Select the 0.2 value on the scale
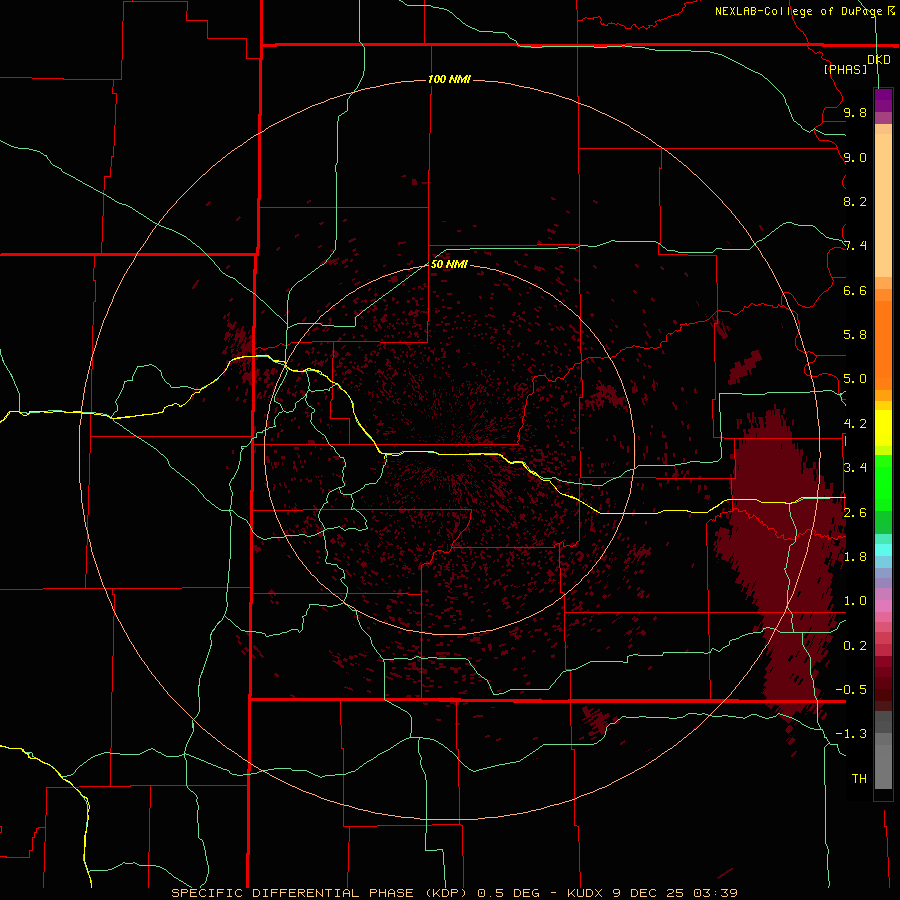The width and height of the screenshot is (900, 900). [855, 646]
